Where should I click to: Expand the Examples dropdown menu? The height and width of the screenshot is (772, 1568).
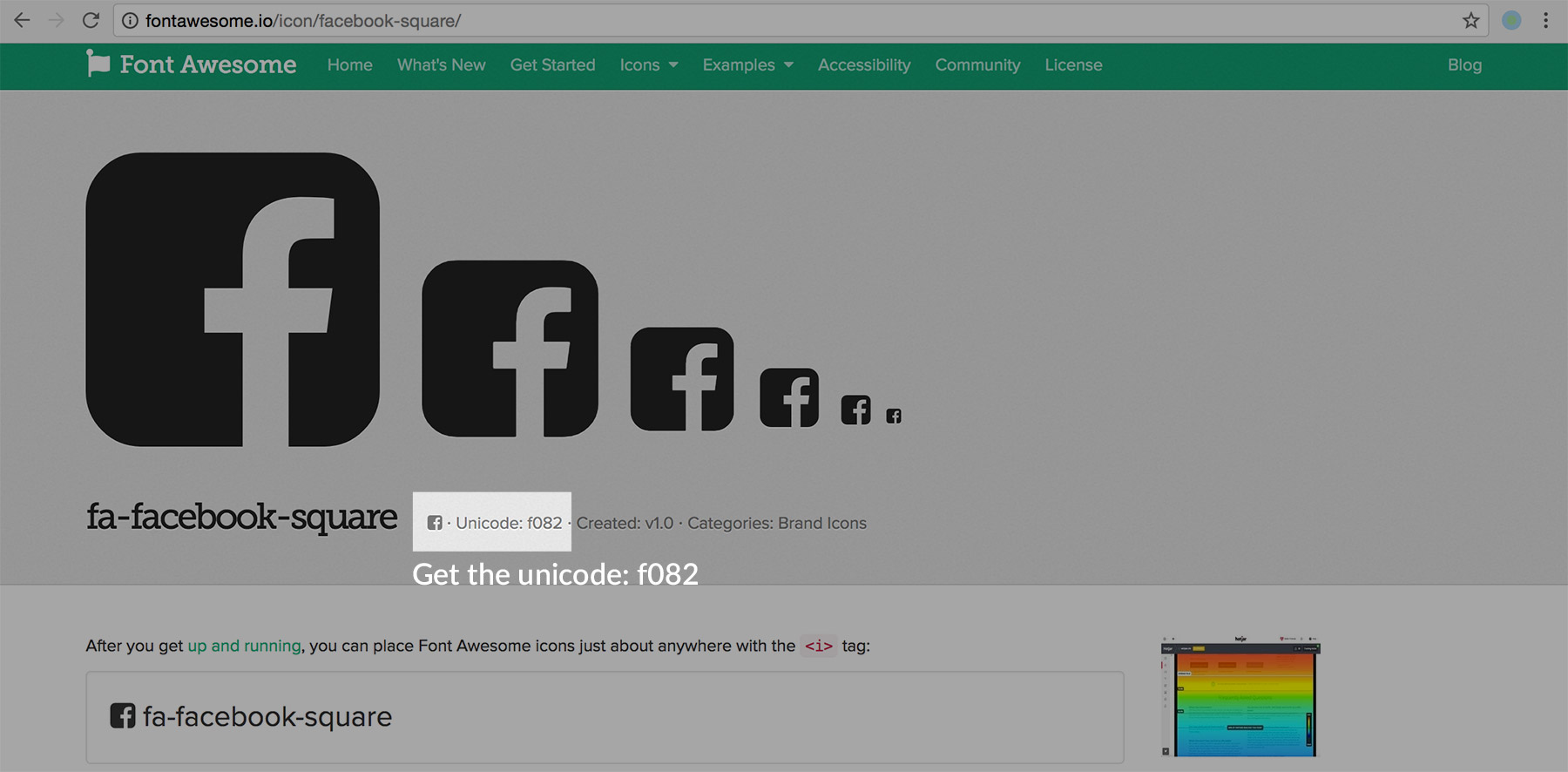(x=748, y=65)
